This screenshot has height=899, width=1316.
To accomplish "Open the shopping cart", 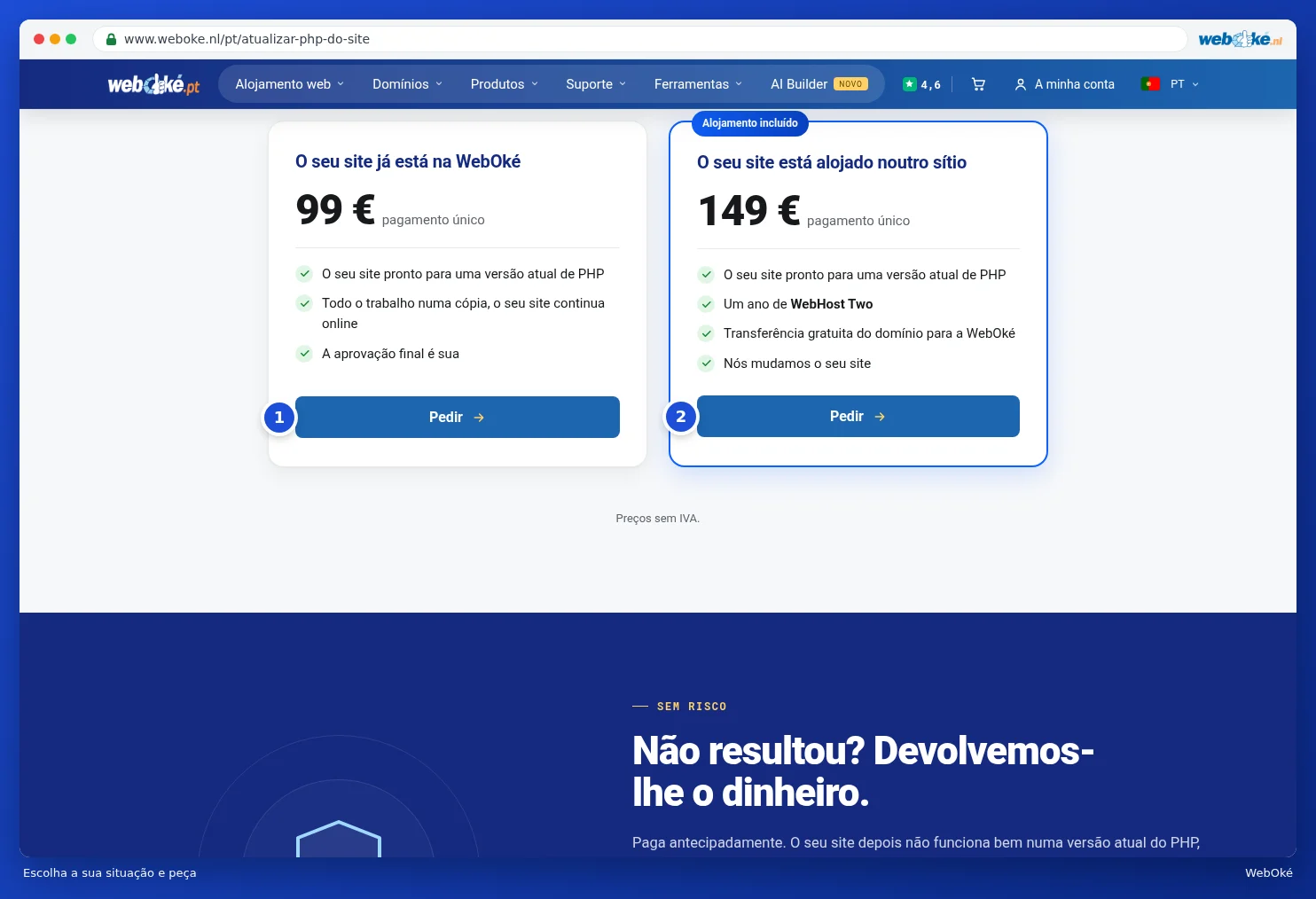I will (x=978, y=84).
